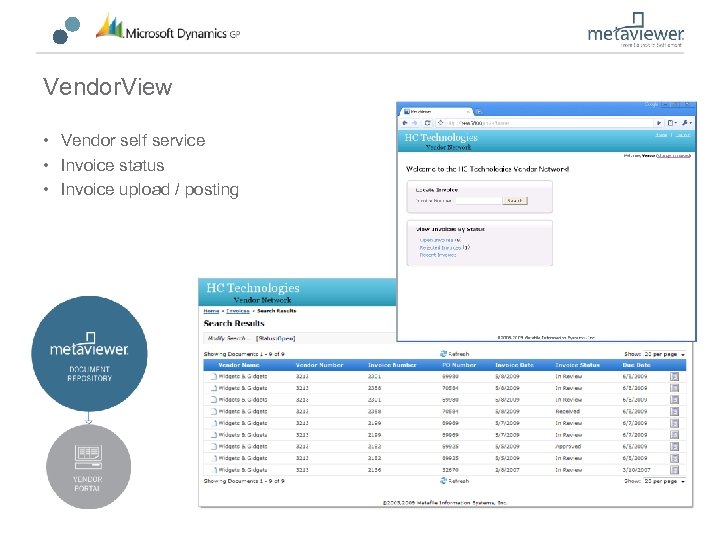The height and width of the screenshot is (540, 720).
Task: Click the [Status:Open] filter text
Action: pos(276,338)
